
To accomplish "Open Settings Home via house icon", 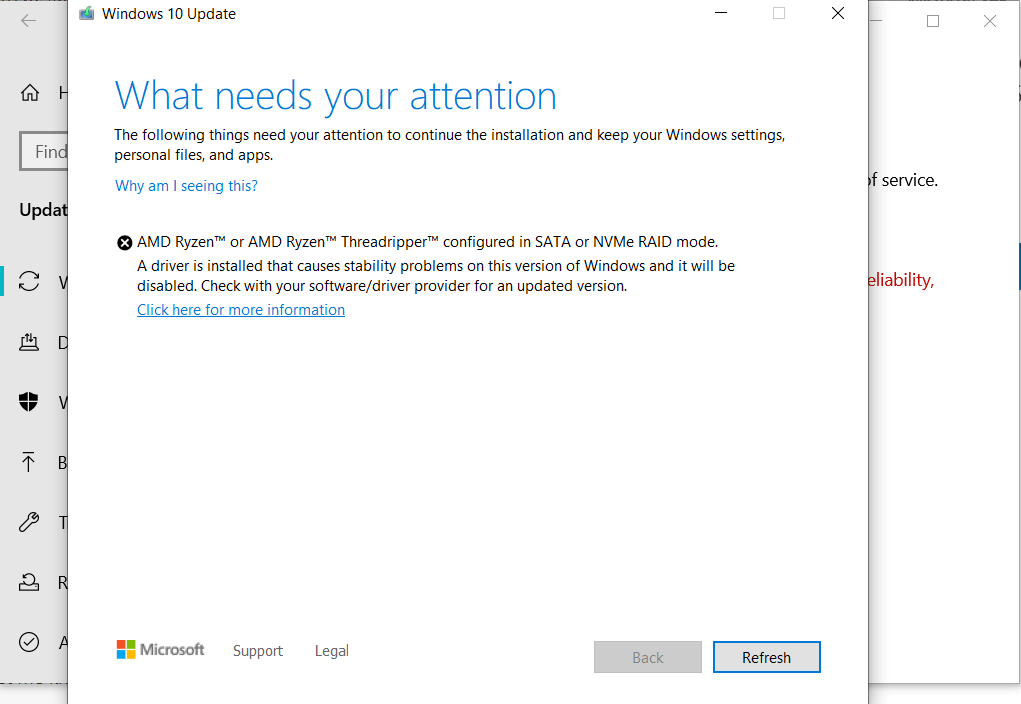I will point(29,92).
